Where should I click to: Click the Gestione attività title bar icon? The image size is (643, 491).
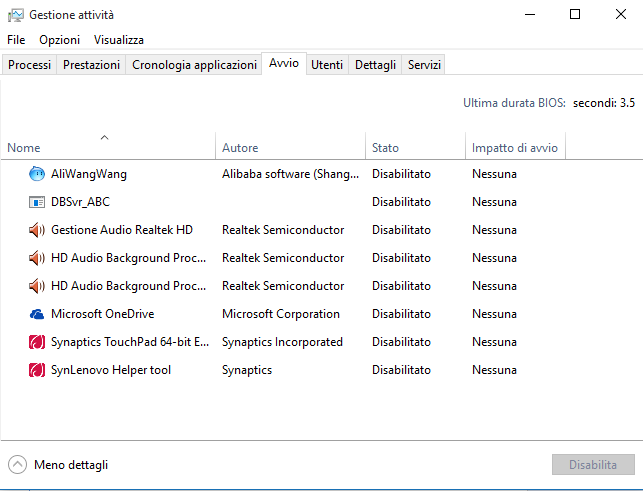pyautogui.click(x=16, y=15)
